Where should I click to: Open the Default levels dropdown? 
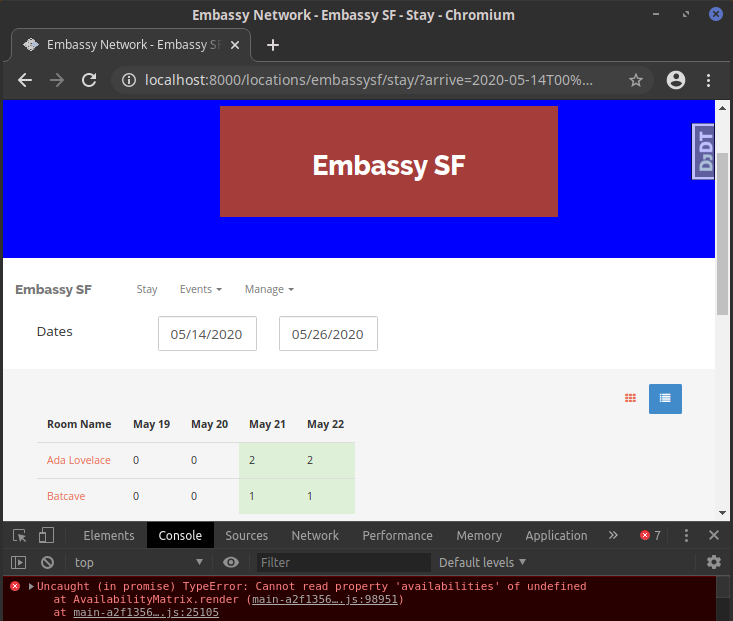[482, 563]
